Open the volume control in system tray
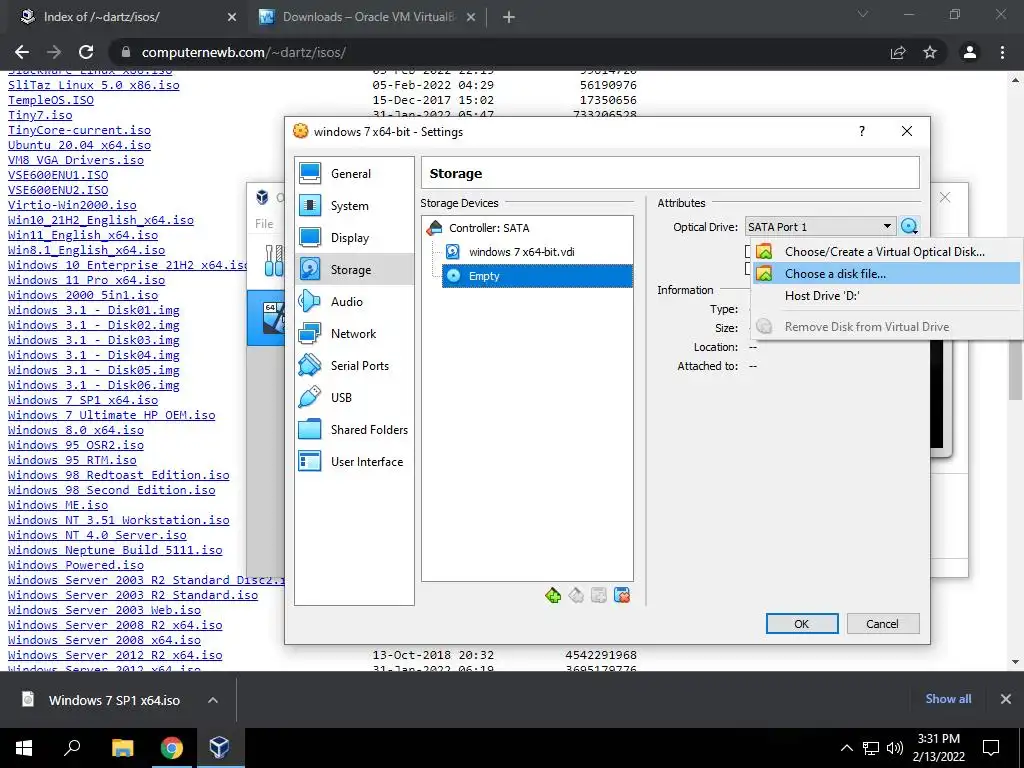 pos(895,748)
